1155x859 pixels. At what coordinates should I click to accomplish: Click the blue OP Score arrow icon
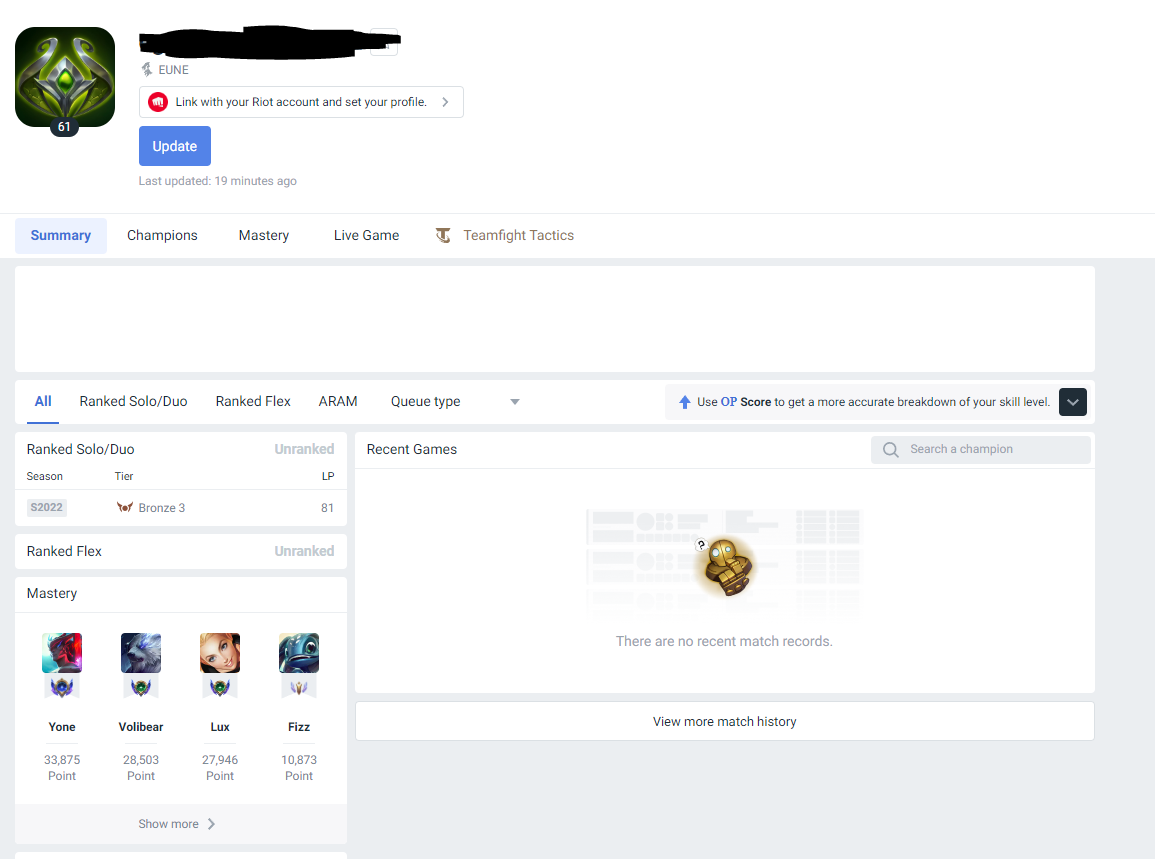click(684, 402)
